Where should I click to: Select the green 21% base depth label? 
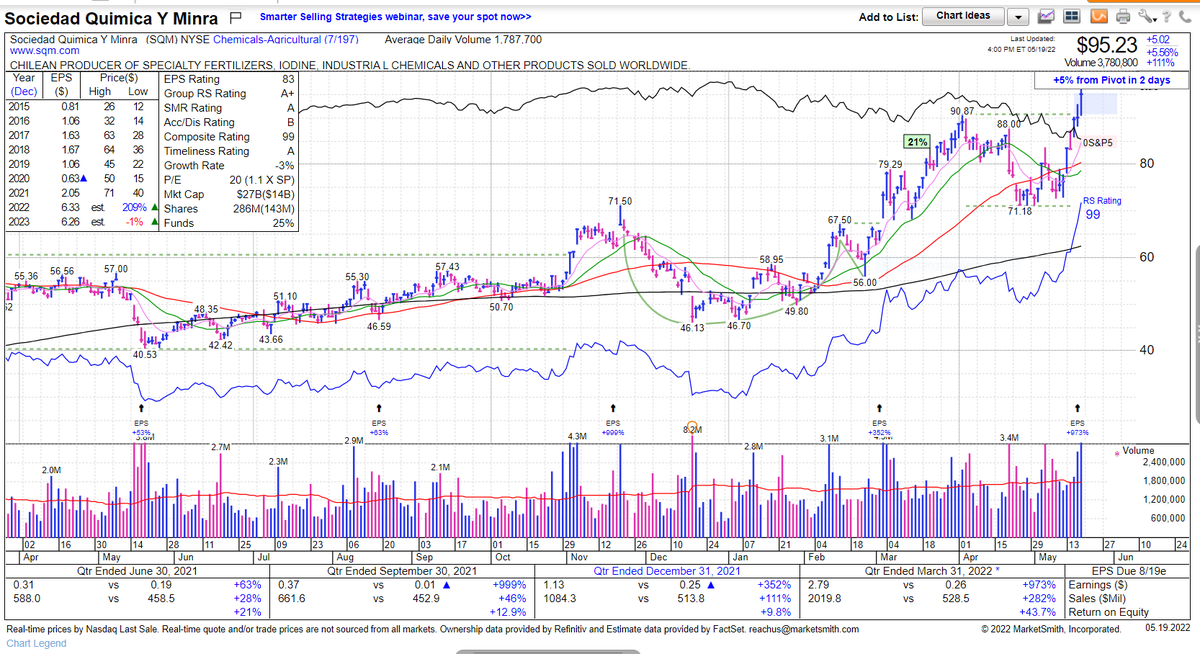tap(916, 141)
